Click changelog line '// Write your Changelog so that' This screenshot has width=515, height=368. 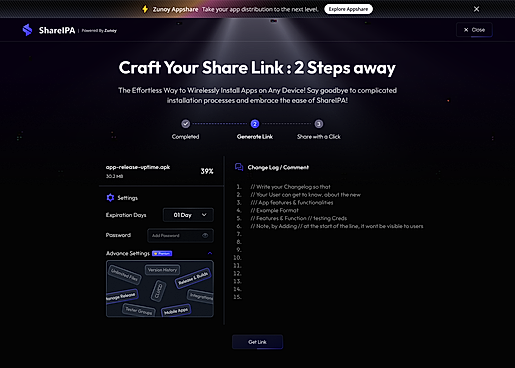290,187
